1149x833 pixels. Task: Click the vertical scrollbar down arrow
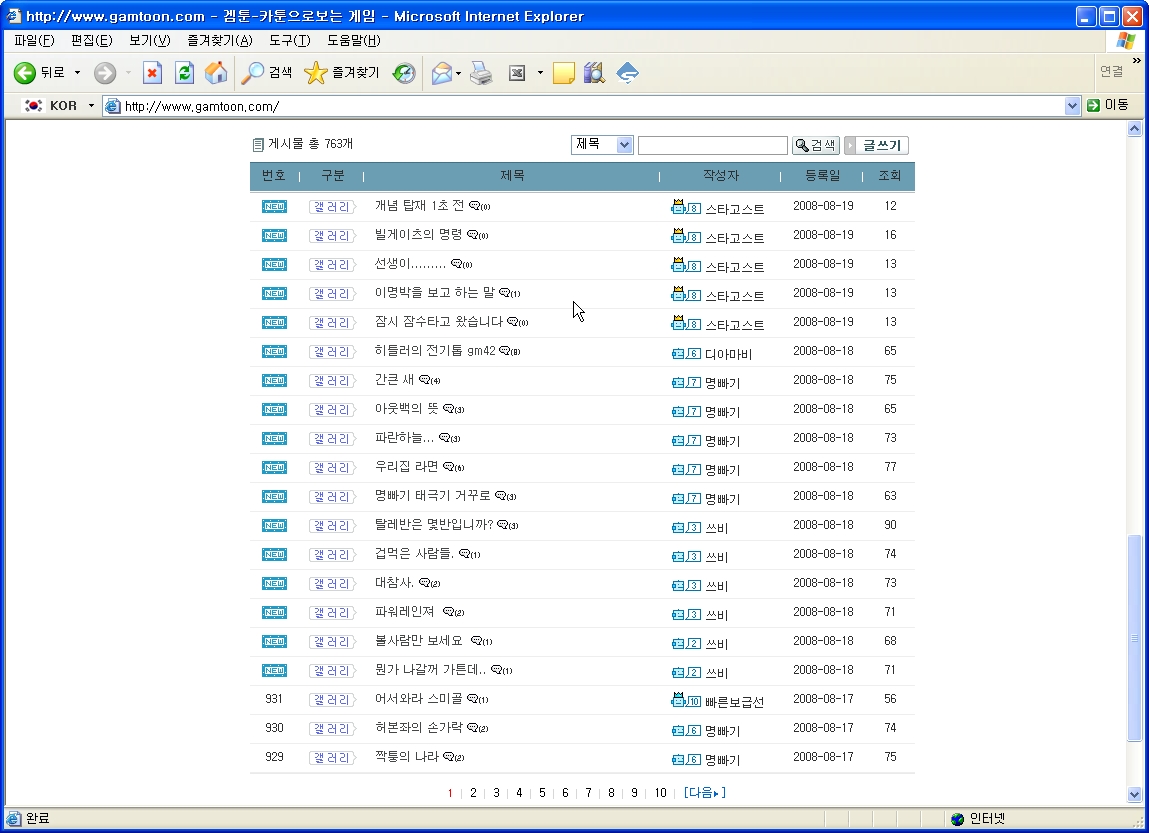tap(1134, 794)
